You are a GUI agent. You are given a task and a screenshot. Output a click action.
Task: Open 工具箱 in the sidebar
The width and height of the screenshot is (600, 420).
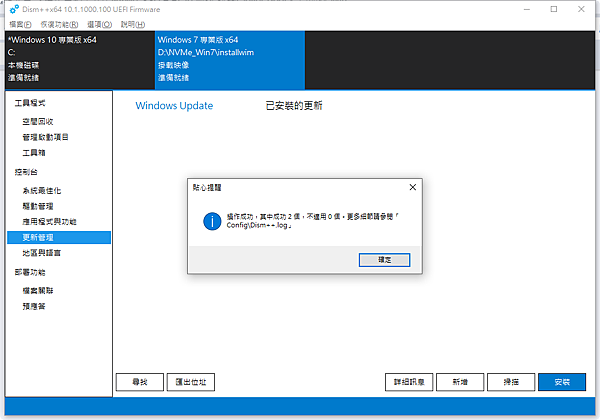tap(34, 153)
